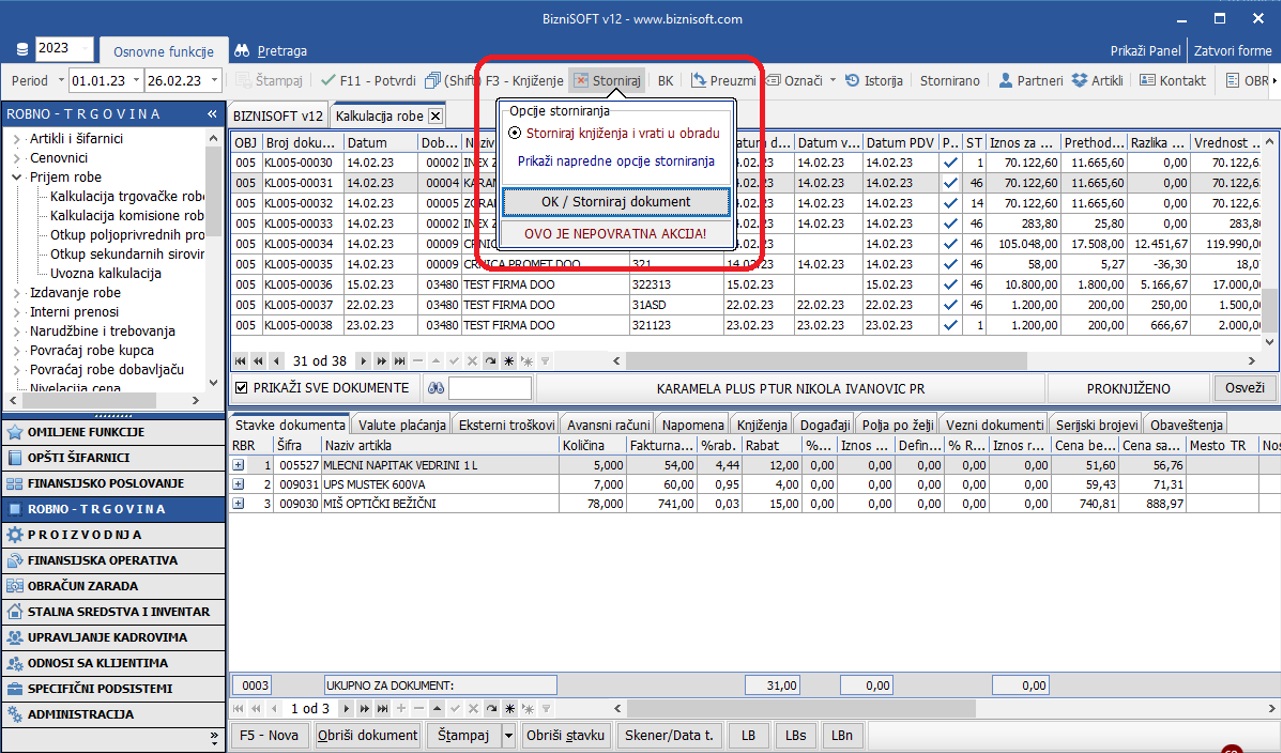Open Istorija from the toolbar
The width and height of the screenshot is (1281, 753).
pos(874,81)
